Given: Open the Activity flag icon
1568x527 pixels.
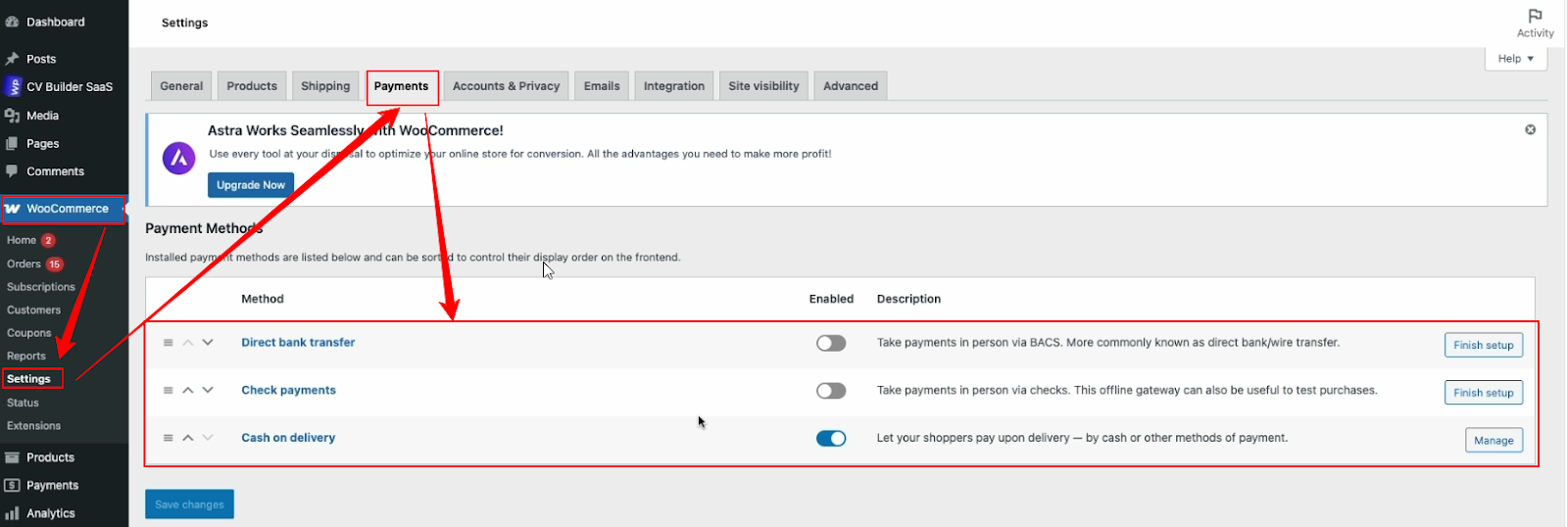Looking at the screenshot, I should click(x=1535, y=16).
